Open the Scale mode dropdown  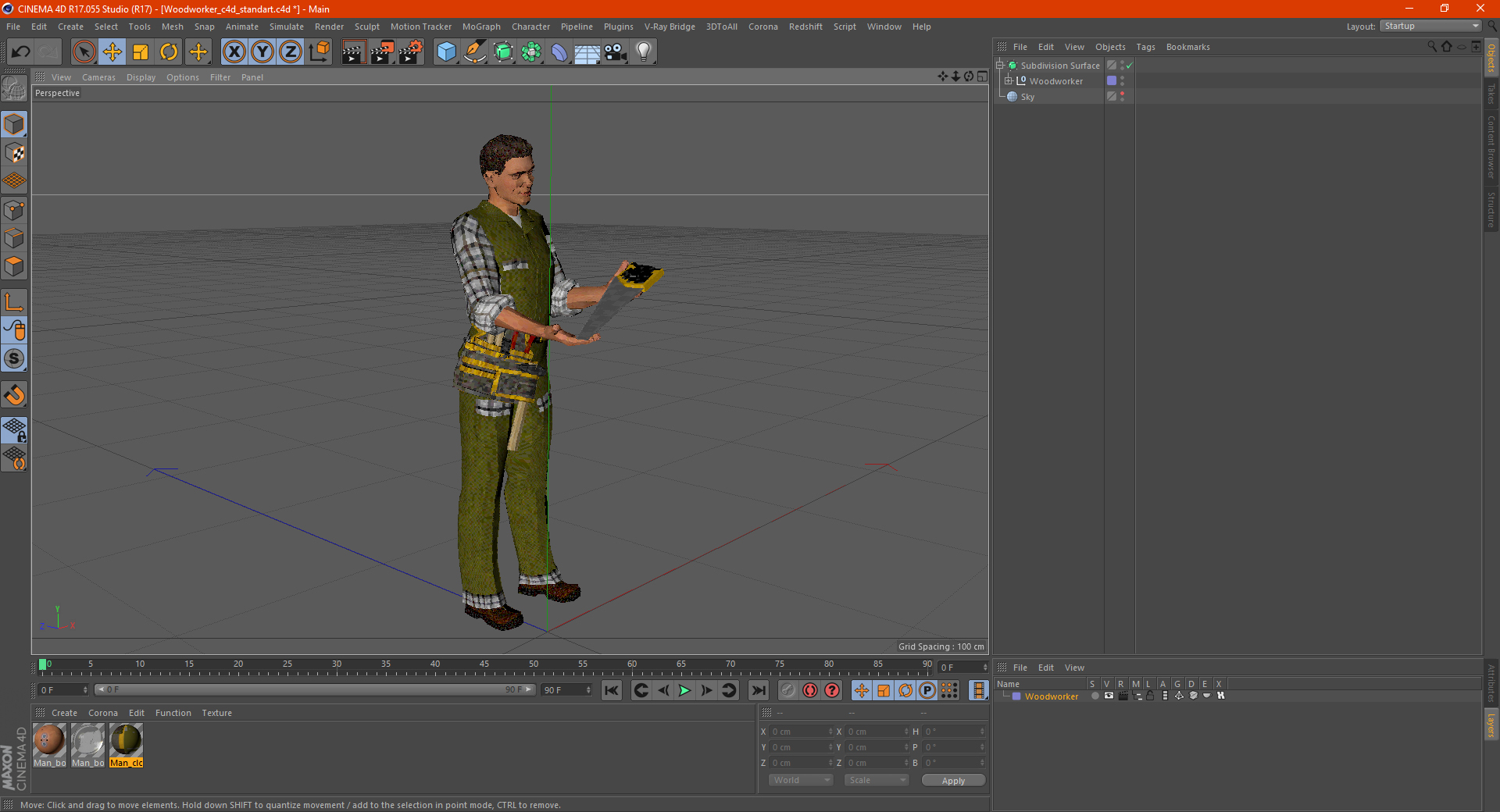click(877, 780)
